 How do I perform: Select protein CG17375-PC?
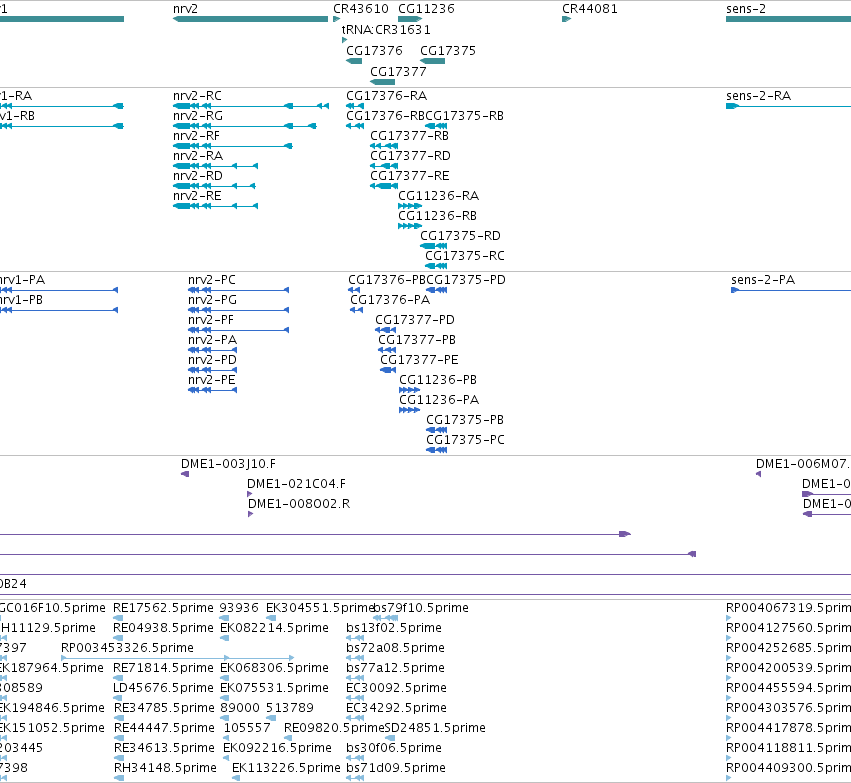pos(465,441)
